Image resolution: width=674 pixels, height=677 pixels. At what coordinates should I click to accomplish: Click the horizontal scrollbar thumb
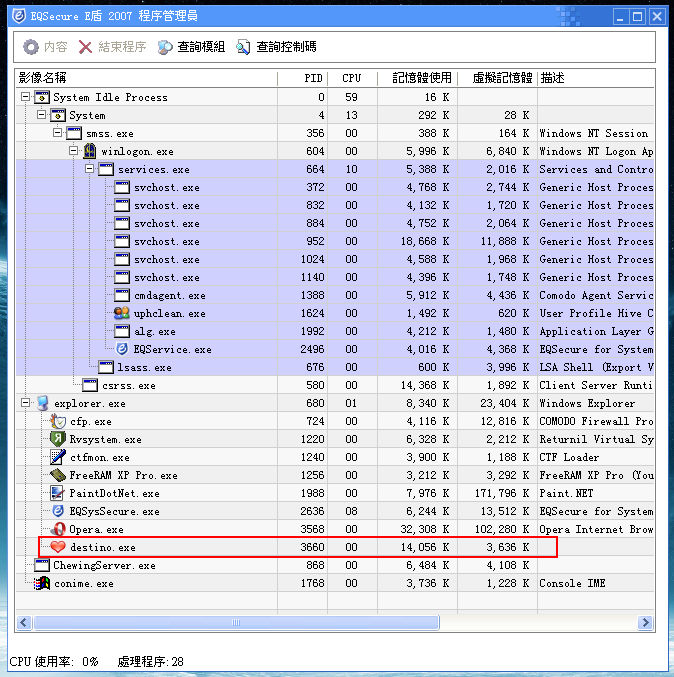[236, 622]
